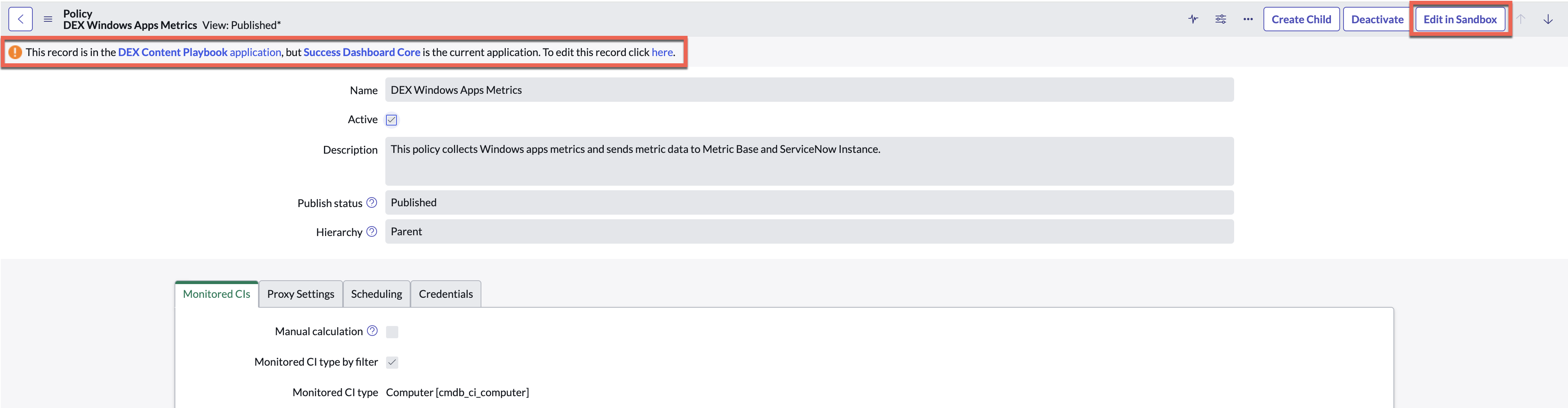Switch to the Scheduling tab
This screenshot has height=408, width=1568.
click(377, 294)
